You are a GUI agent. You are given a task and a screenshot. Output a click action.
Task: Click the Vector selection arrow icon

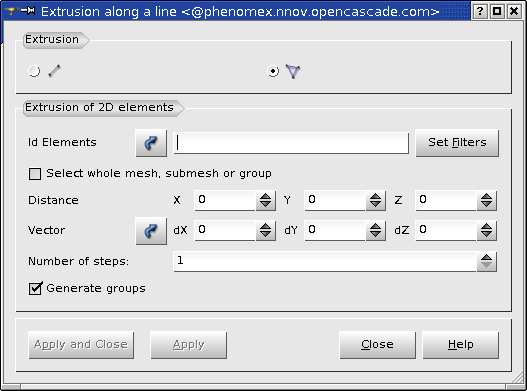(151, 231)
